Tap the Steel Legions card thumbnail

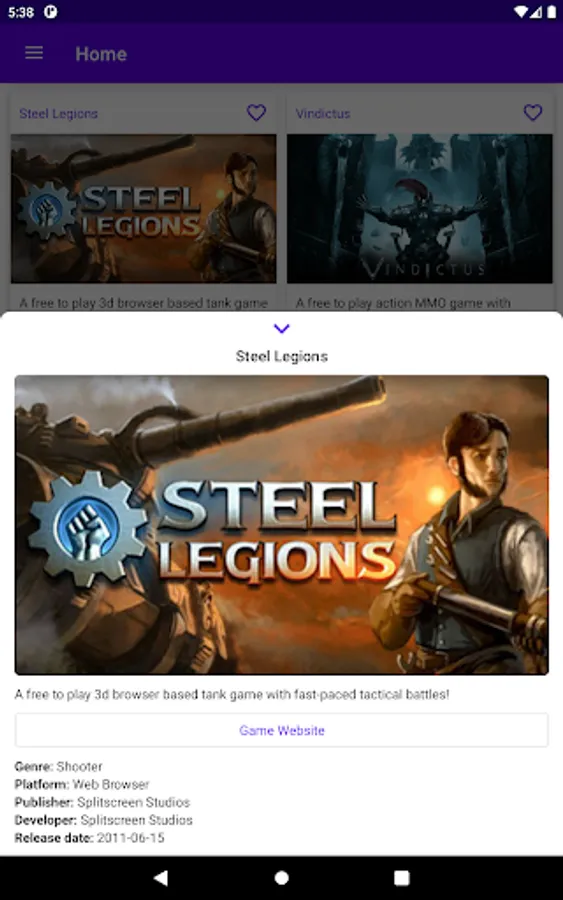pyautogui.click(x=143, y=208)
